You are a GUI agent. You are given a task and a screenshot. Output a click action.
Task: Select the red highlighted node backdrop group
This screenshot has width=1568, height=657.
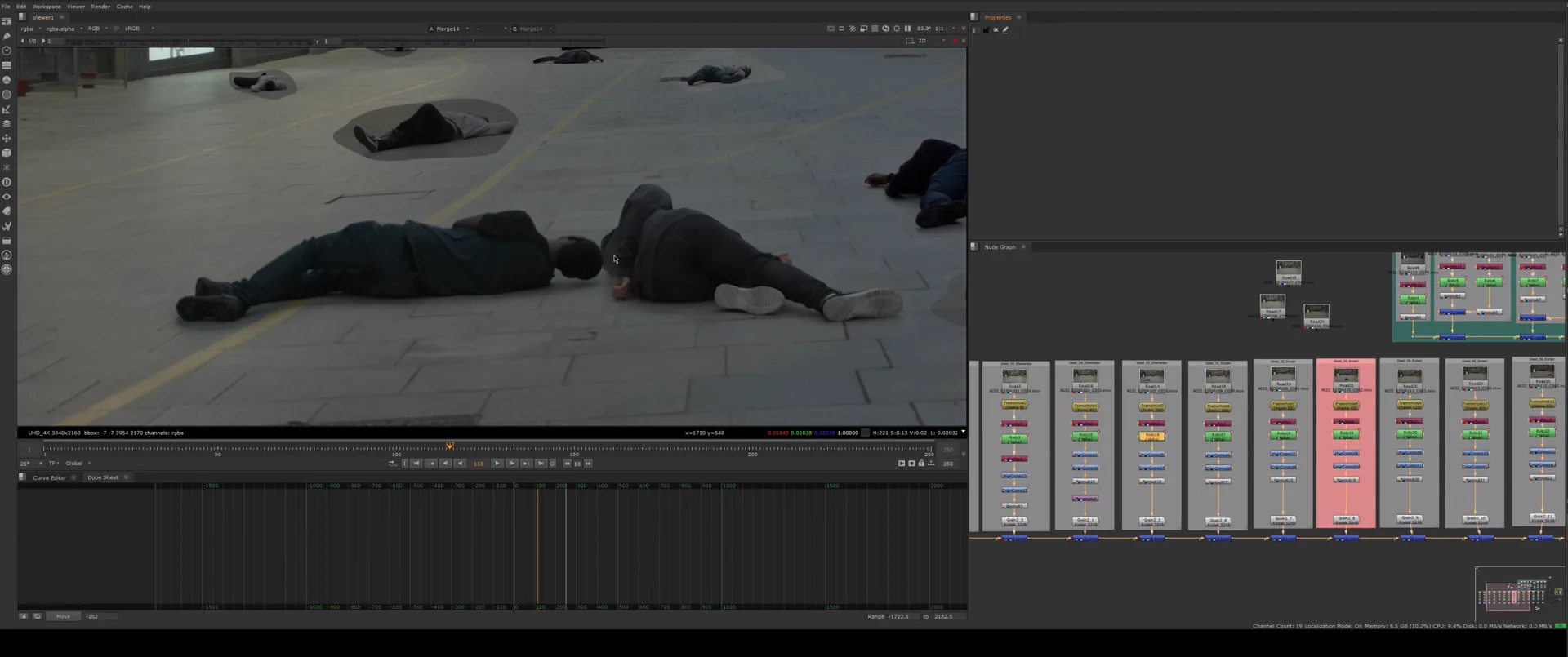click(1346, 443)
